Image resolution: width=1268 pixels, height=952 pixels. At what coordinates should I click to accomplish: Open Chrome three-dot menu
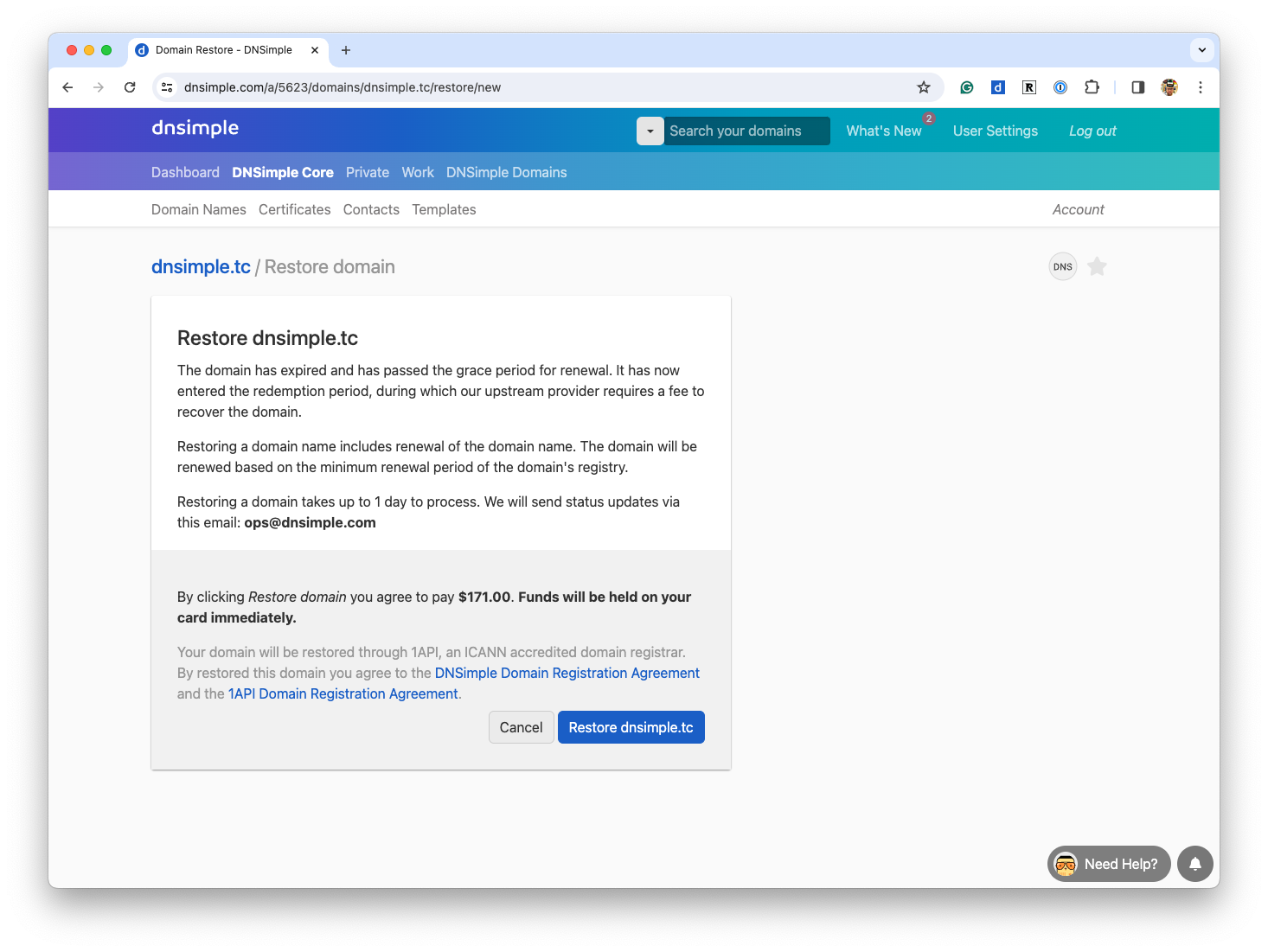pos(1201,87)
